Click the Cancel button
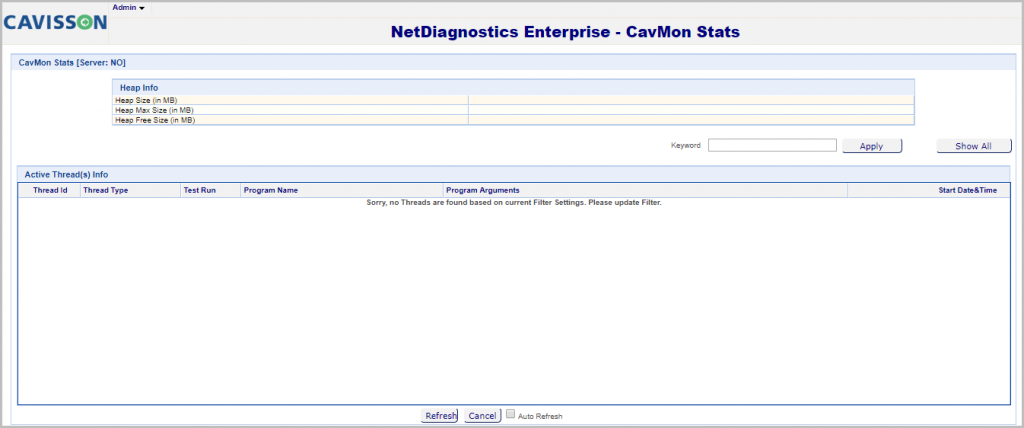 [483, 416]
